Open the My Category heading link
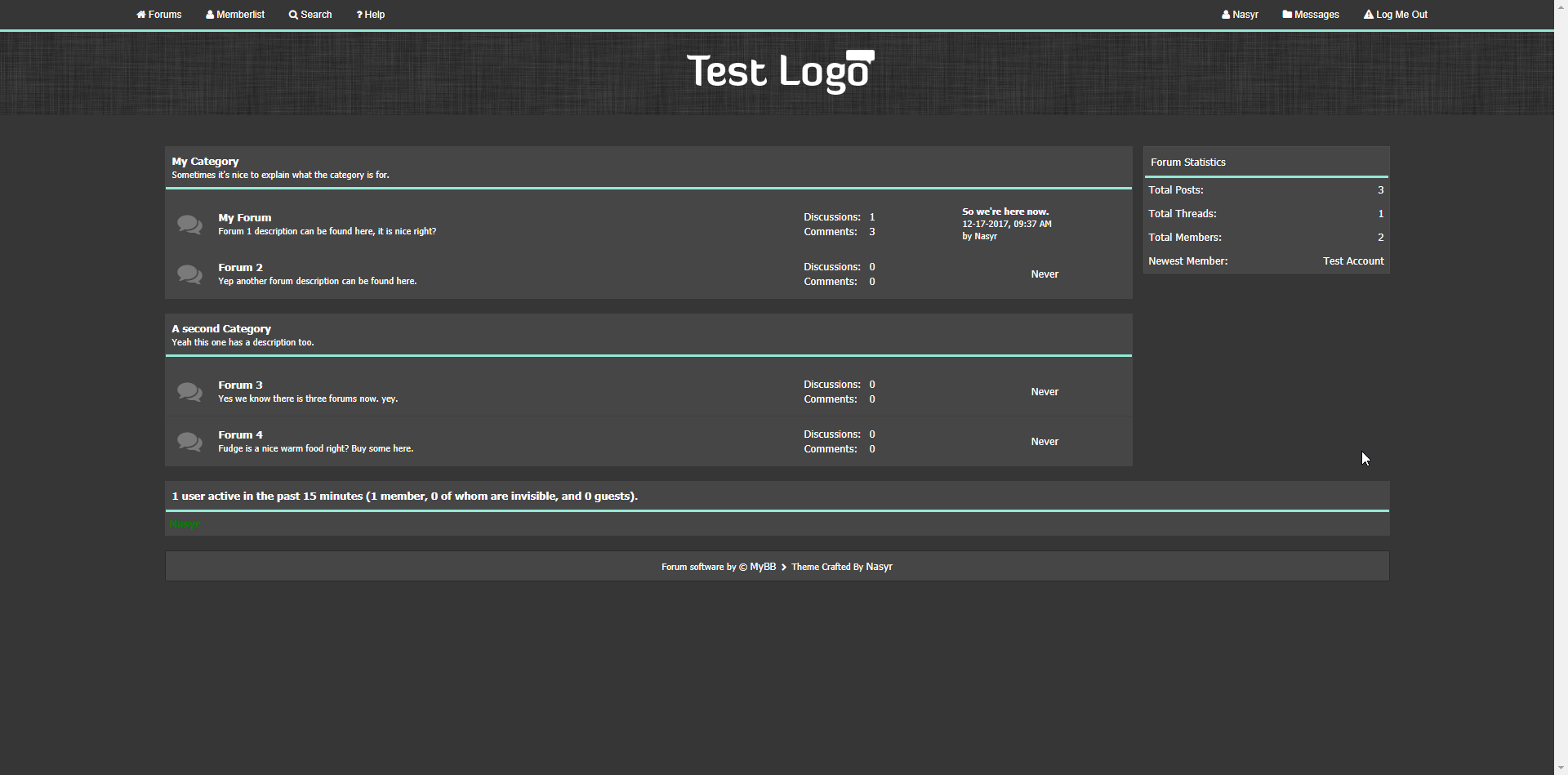1568x775 pixels. 205,162
